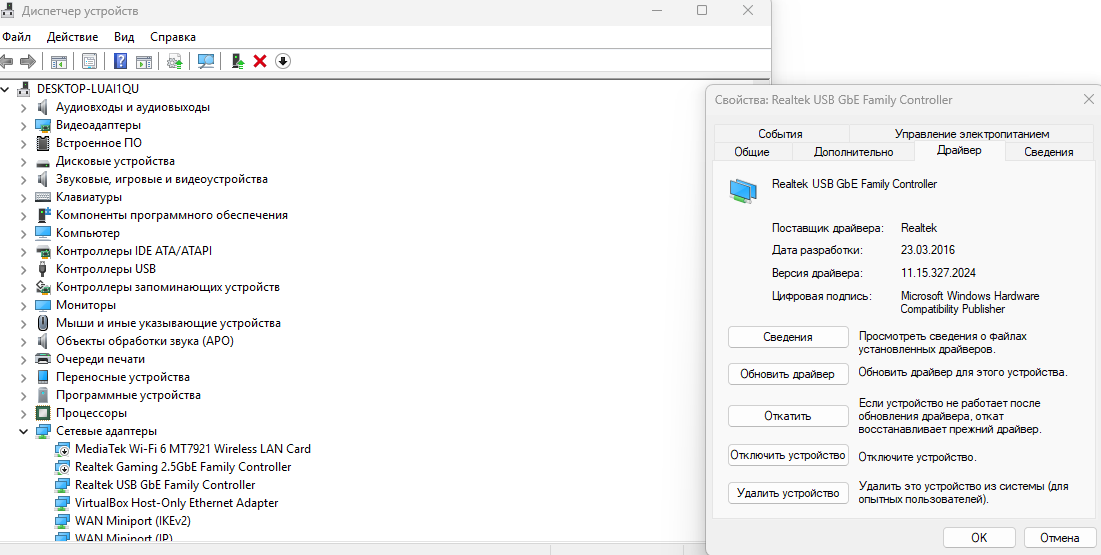
Task: Open the Справка menu
Action: coord(173,37)
